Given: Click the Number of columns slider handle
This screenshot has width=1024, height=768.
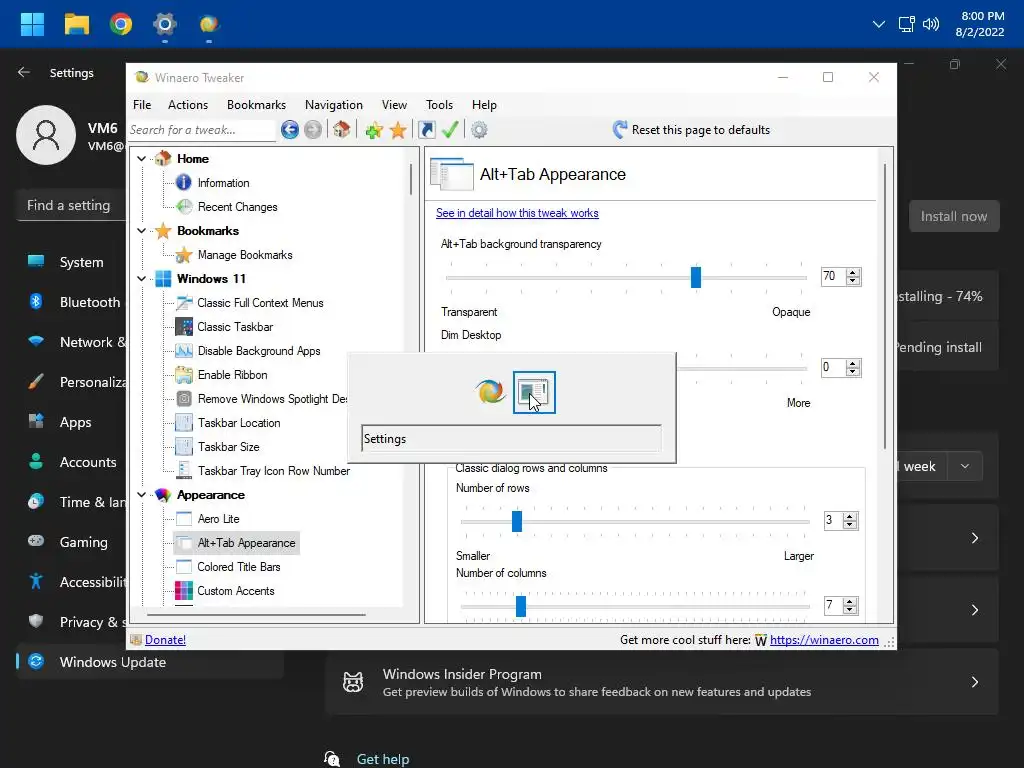Looking at the screenshot, I should (520, 606).
